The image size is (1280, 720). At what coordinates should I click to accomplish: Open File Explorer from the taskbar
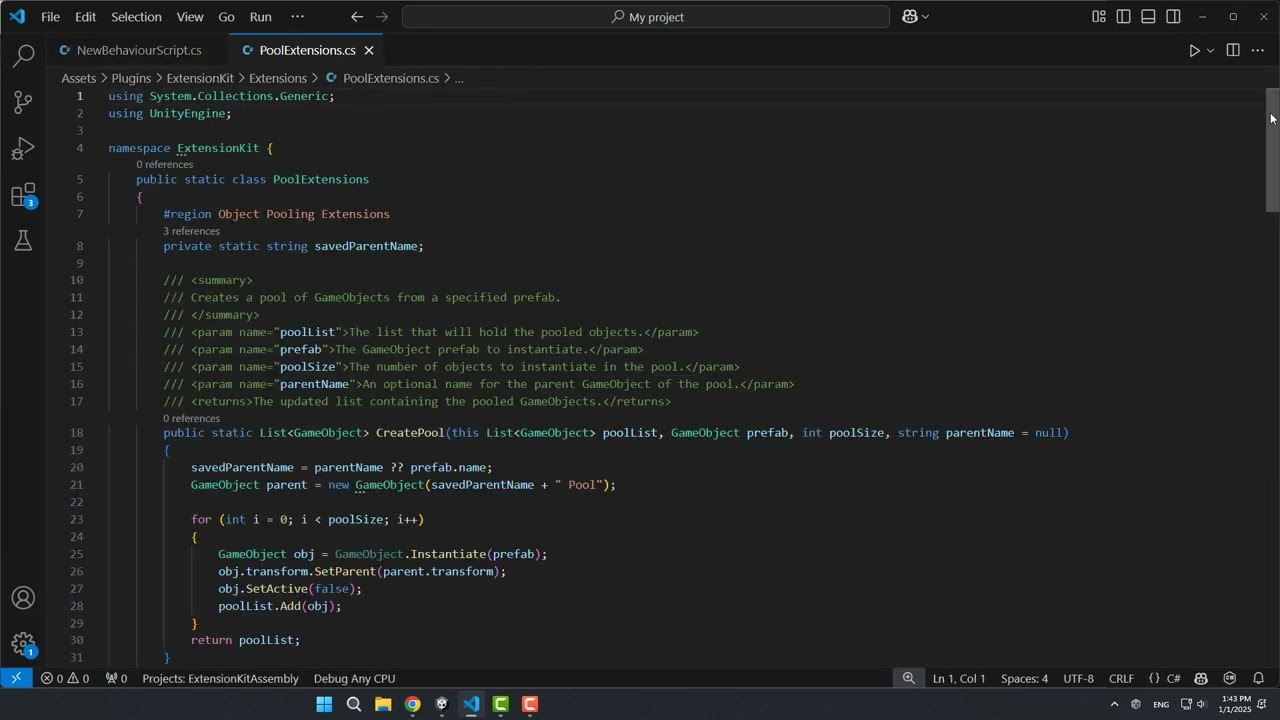(x=383, y=704)
